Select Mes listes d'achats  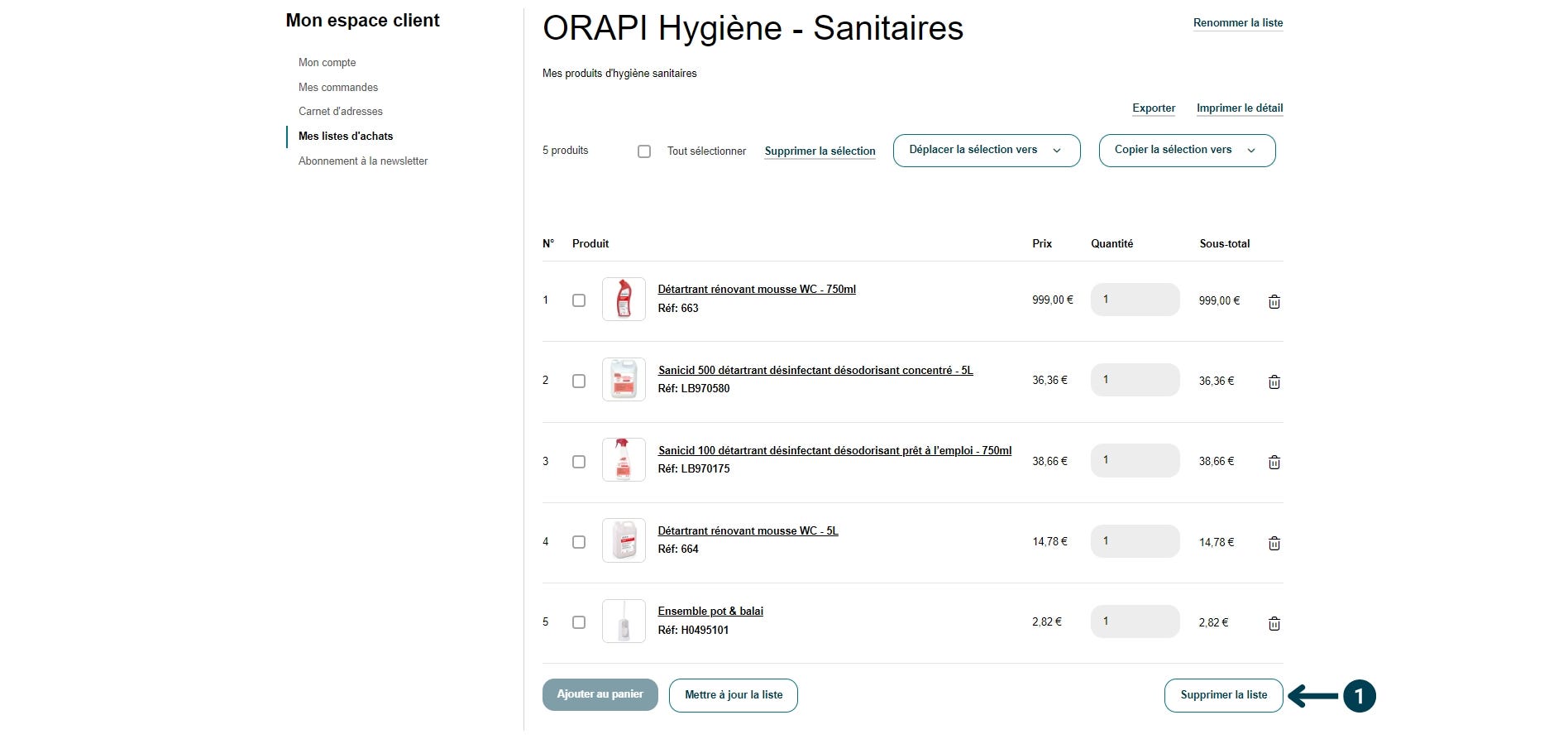coord(346,137)
